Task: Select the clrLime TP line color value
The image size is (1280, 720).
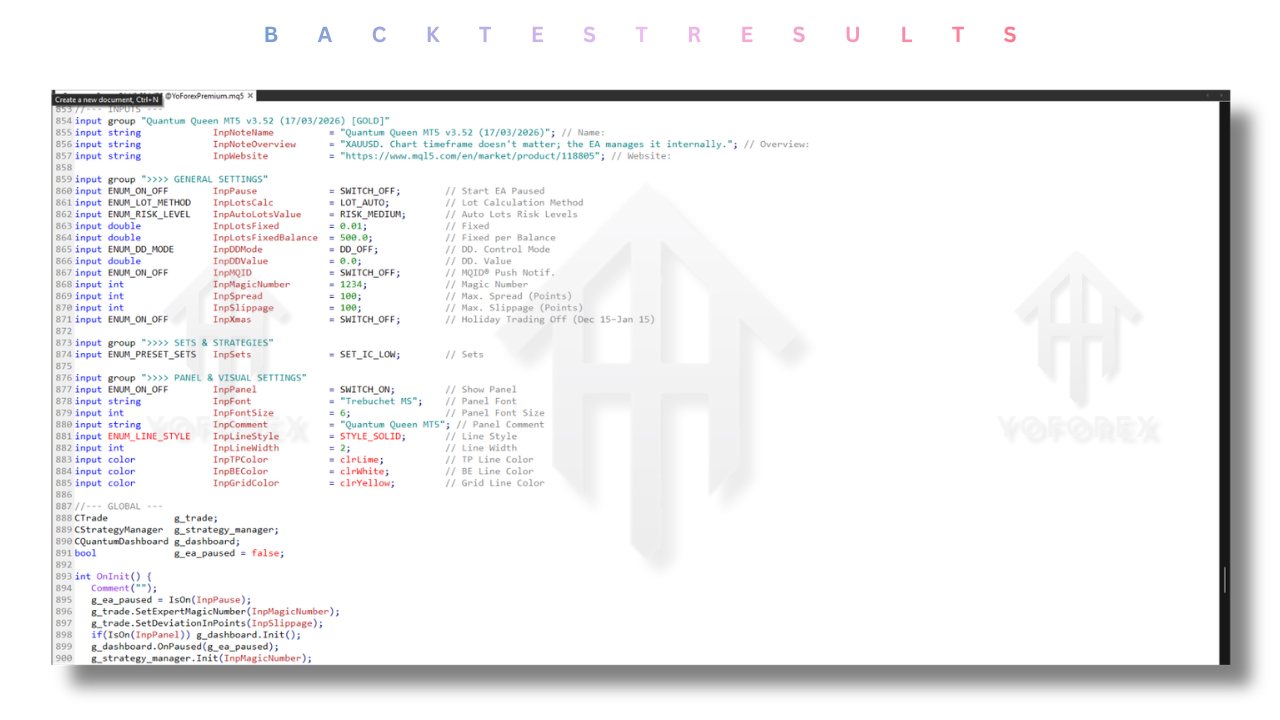Action: 360,459
